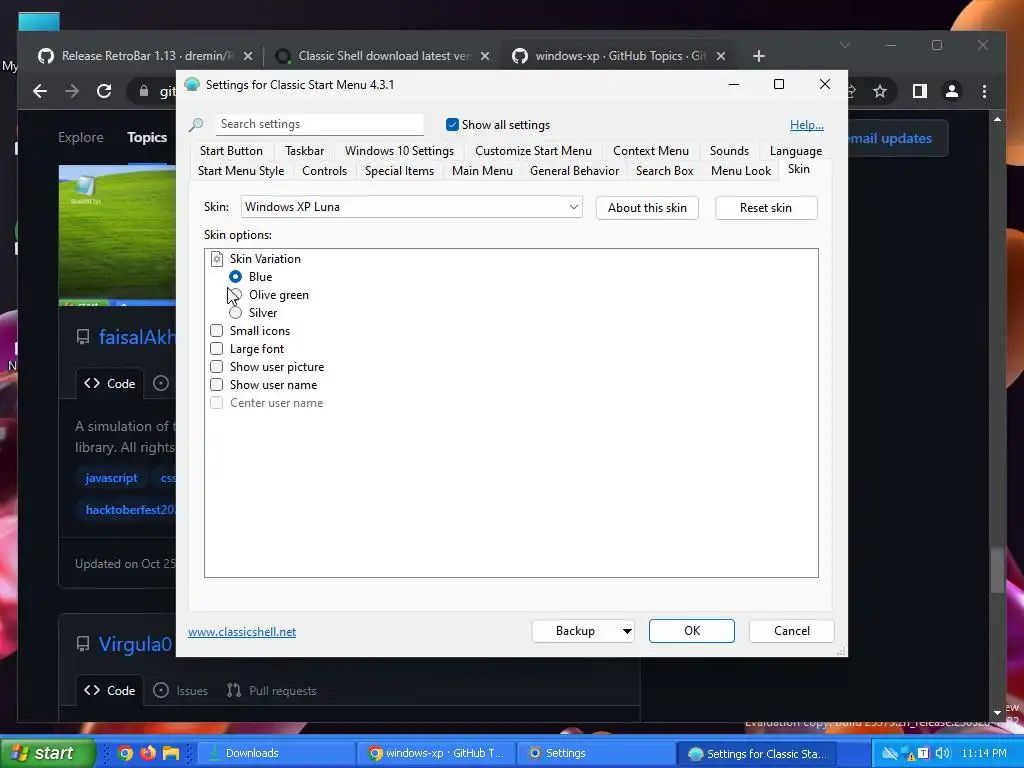The image size is (1024, 768).
Task: Expand the Backup button dropdown arrow
Action: (x=626, y=631)
